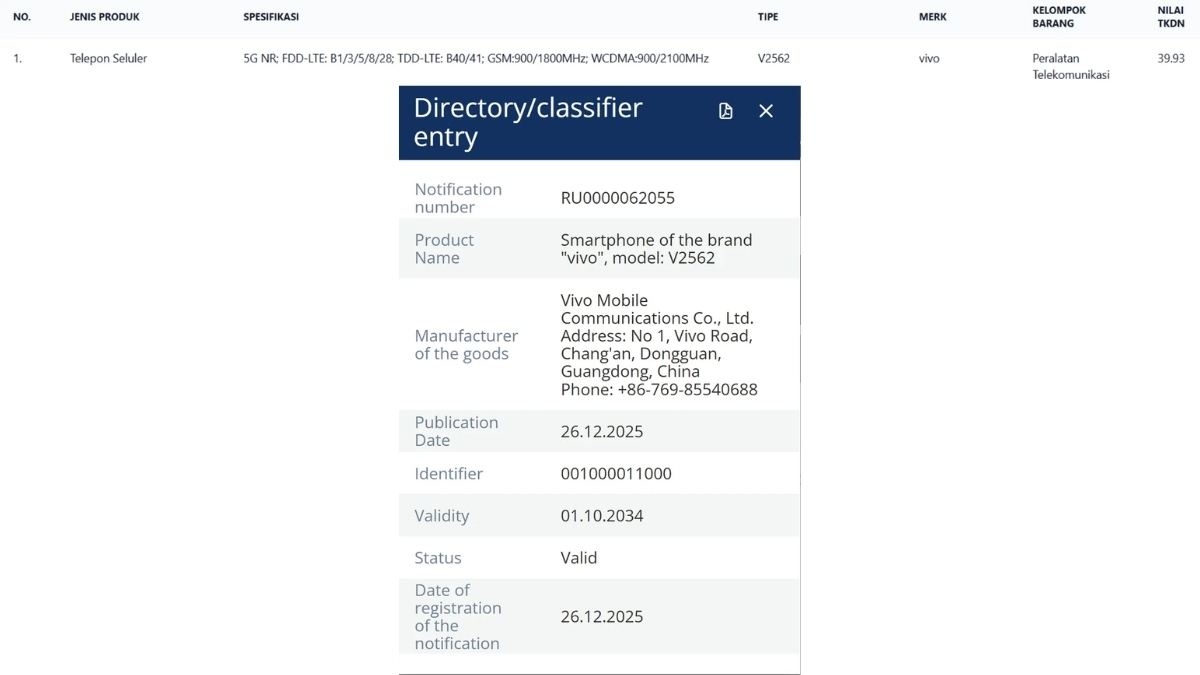Click the Publication Date label
This screenshot has height=675, width=1200.
point(456,431)
